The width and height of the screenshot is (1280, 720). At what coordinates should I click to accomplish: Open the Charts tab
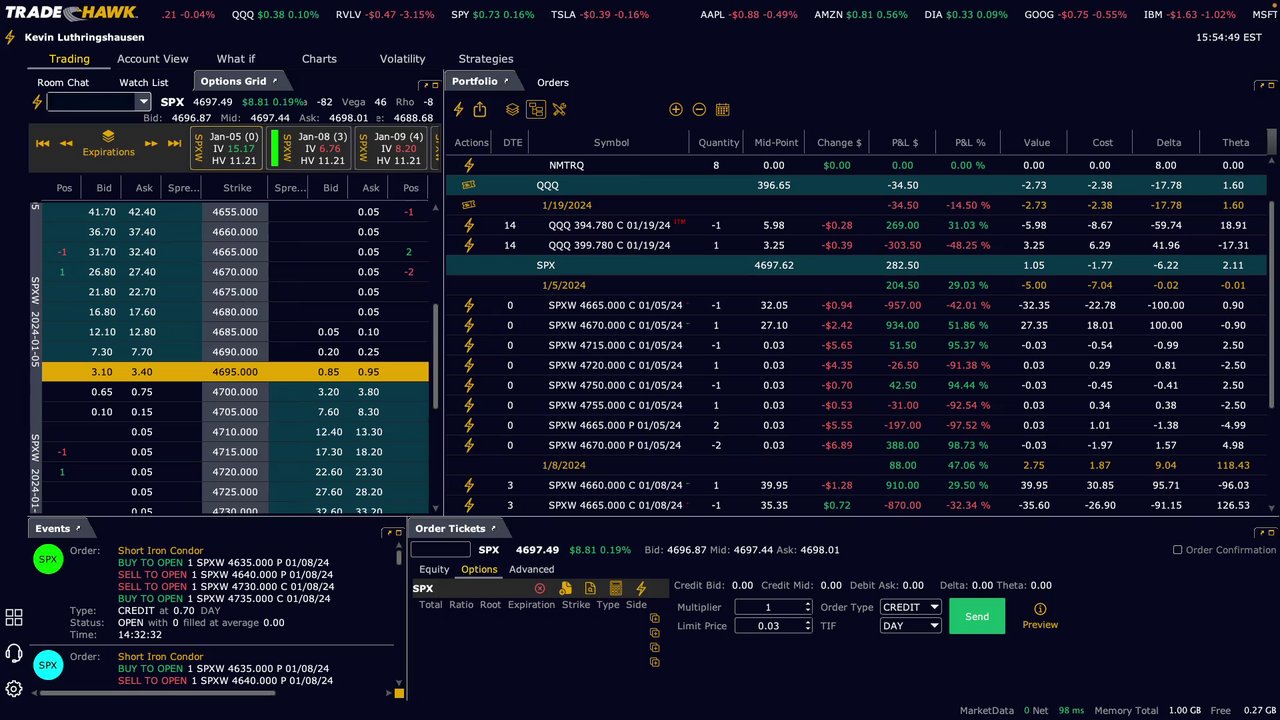(319, 59)
